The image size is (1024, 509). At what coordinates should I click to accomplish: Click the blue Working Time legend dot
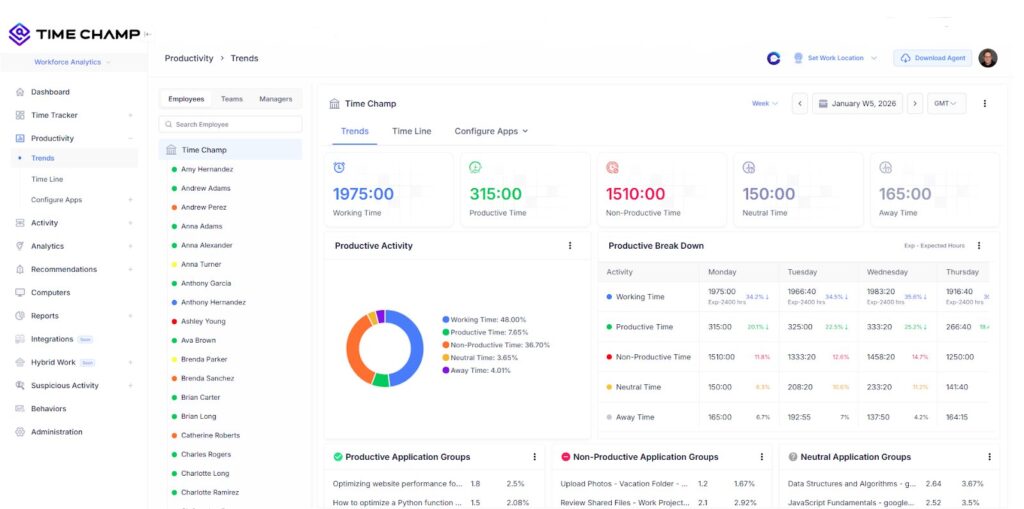point(445,320)
